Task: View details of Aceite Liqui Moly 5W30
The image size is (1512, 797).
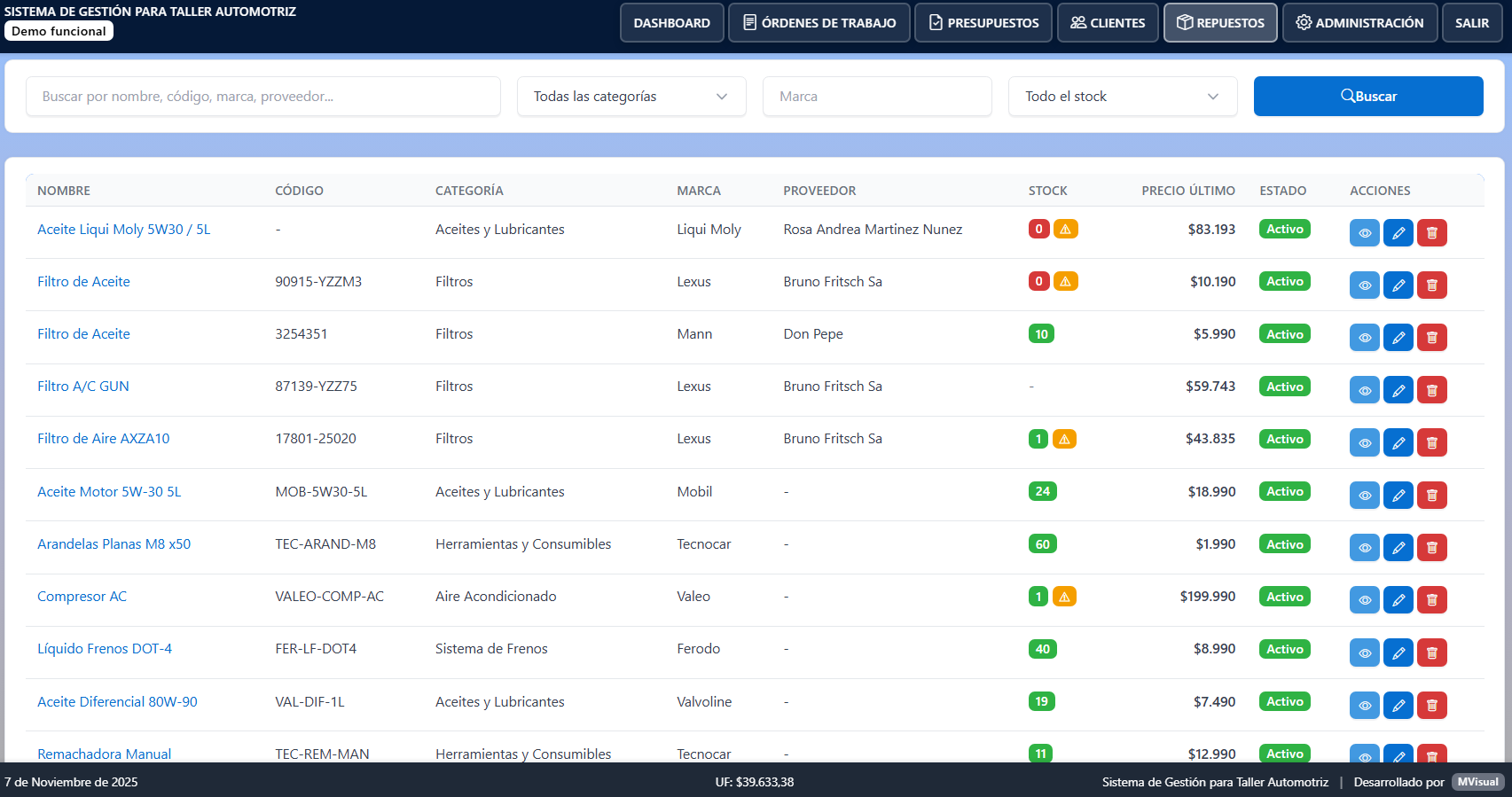Action: click(1365, 232)
